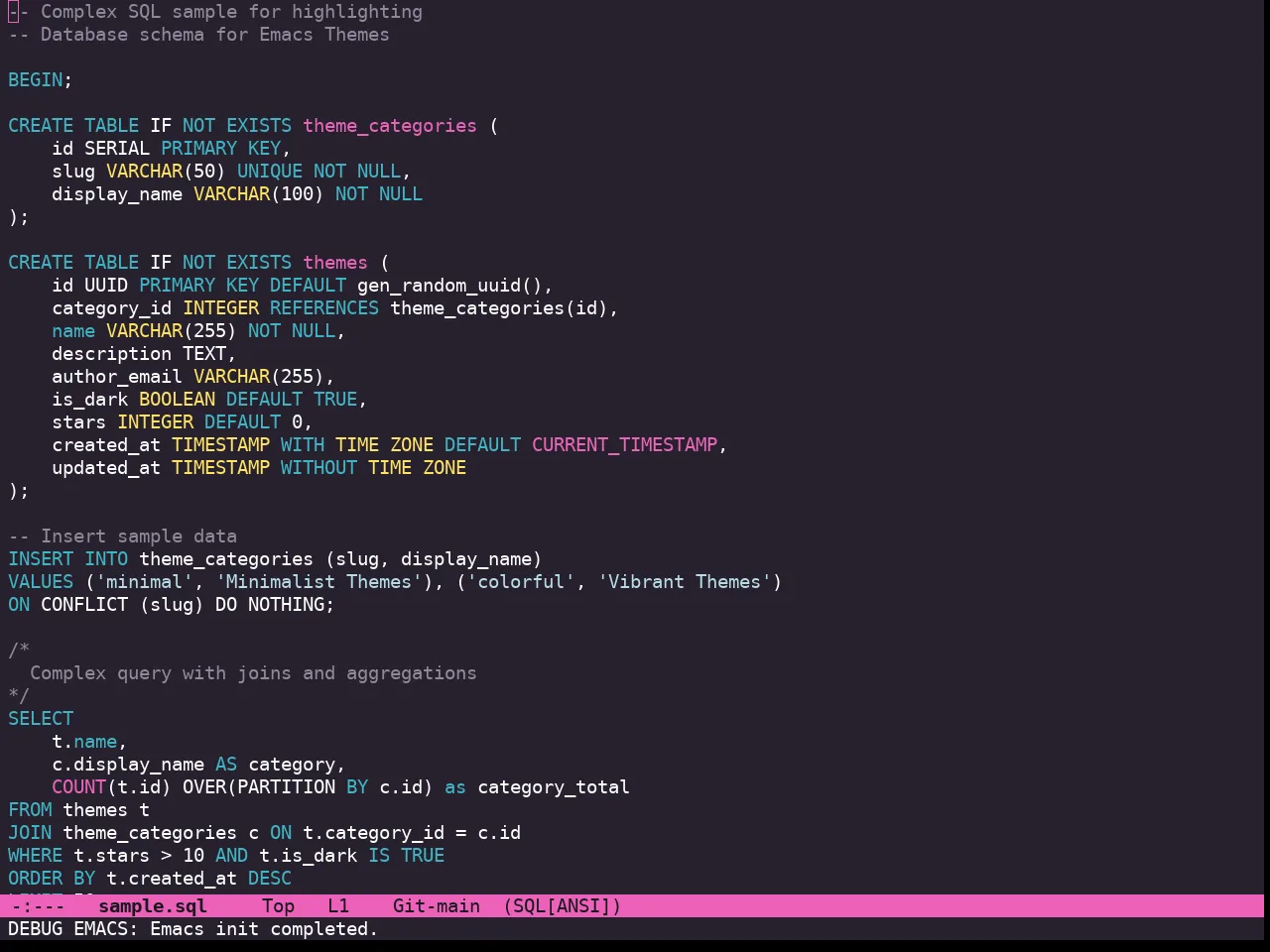Screen dimensions: 1270x952
Task: Click the -:--- buffer status flags in mode line
Action: coord(37,906)
